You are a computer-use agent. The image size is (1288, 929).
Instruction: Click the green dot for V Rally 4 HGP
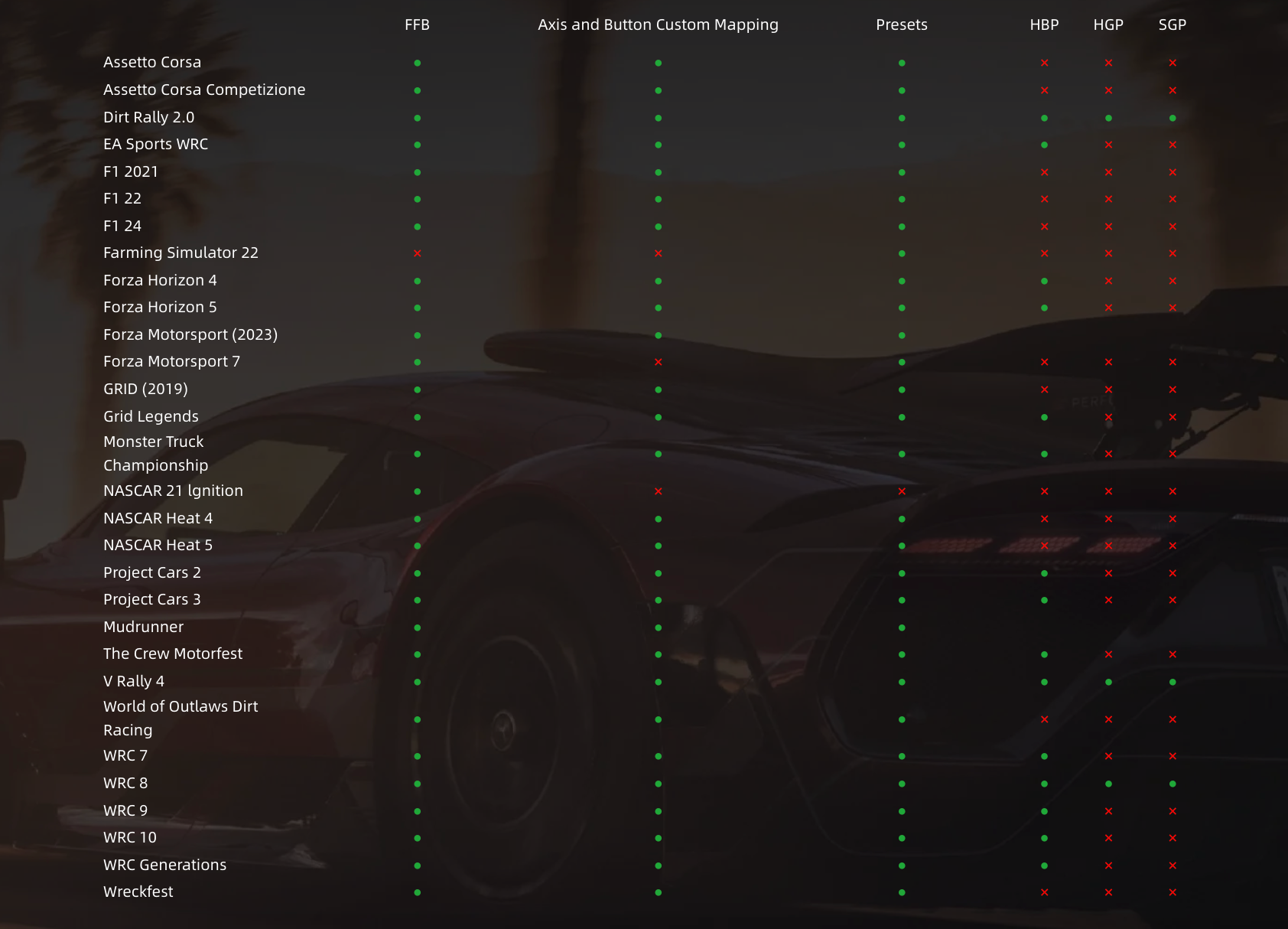coord(1108,682)
